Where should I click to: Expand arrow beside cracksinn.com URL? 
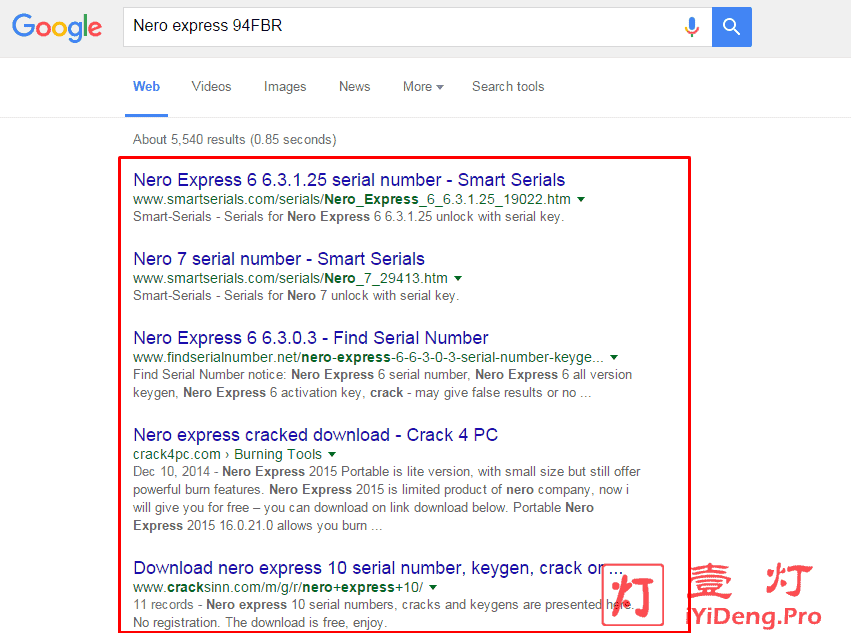click(x=433, y=587)
